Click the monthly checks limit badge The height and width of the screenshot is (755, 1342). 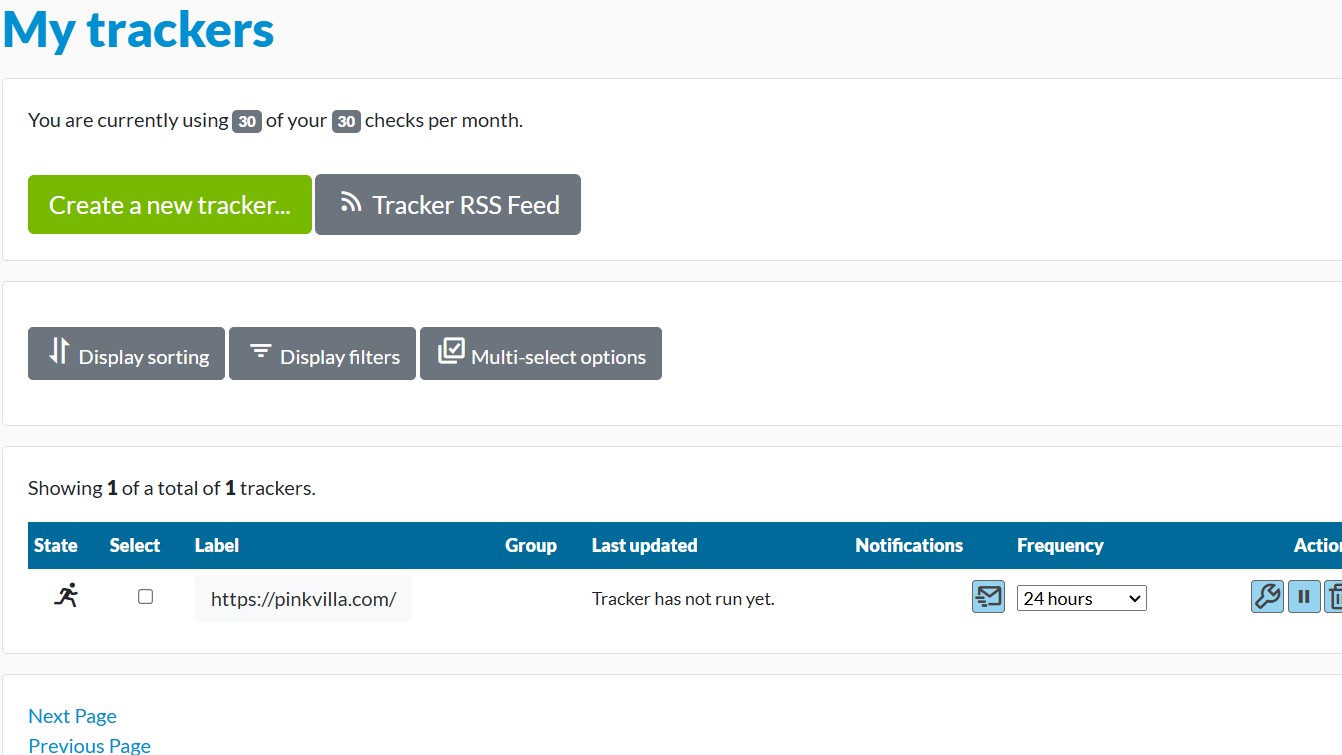click(x=346, y=121)
